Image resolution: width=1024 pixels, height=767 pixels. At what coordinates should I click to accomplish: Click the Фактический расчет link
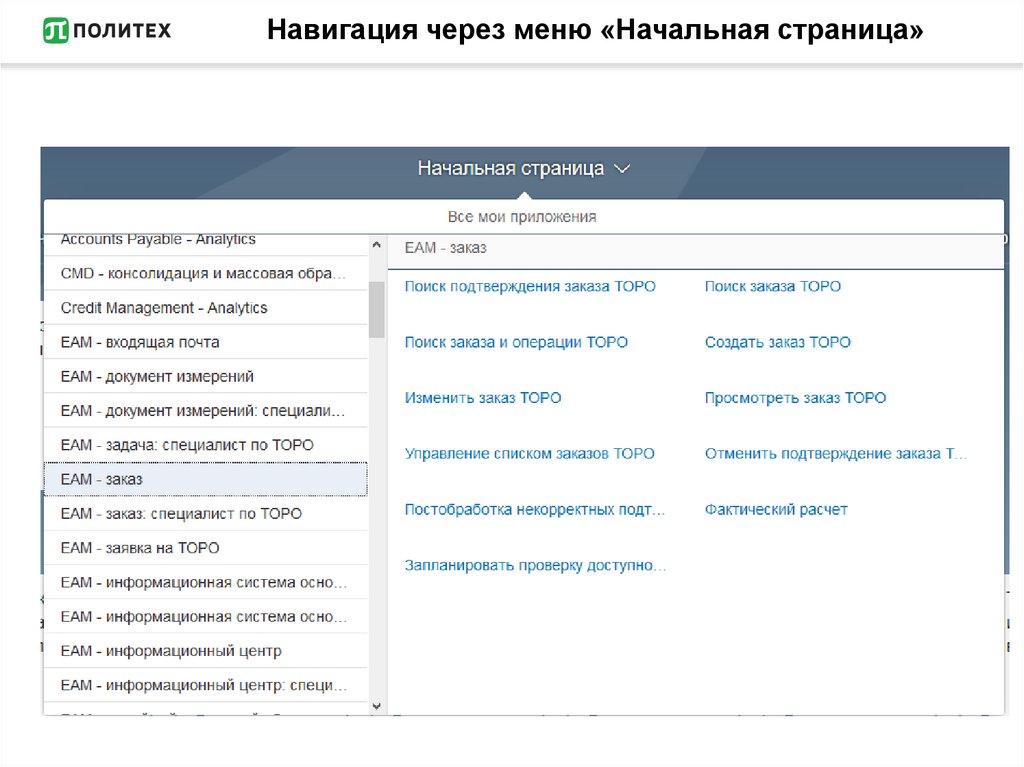[776, 510]
